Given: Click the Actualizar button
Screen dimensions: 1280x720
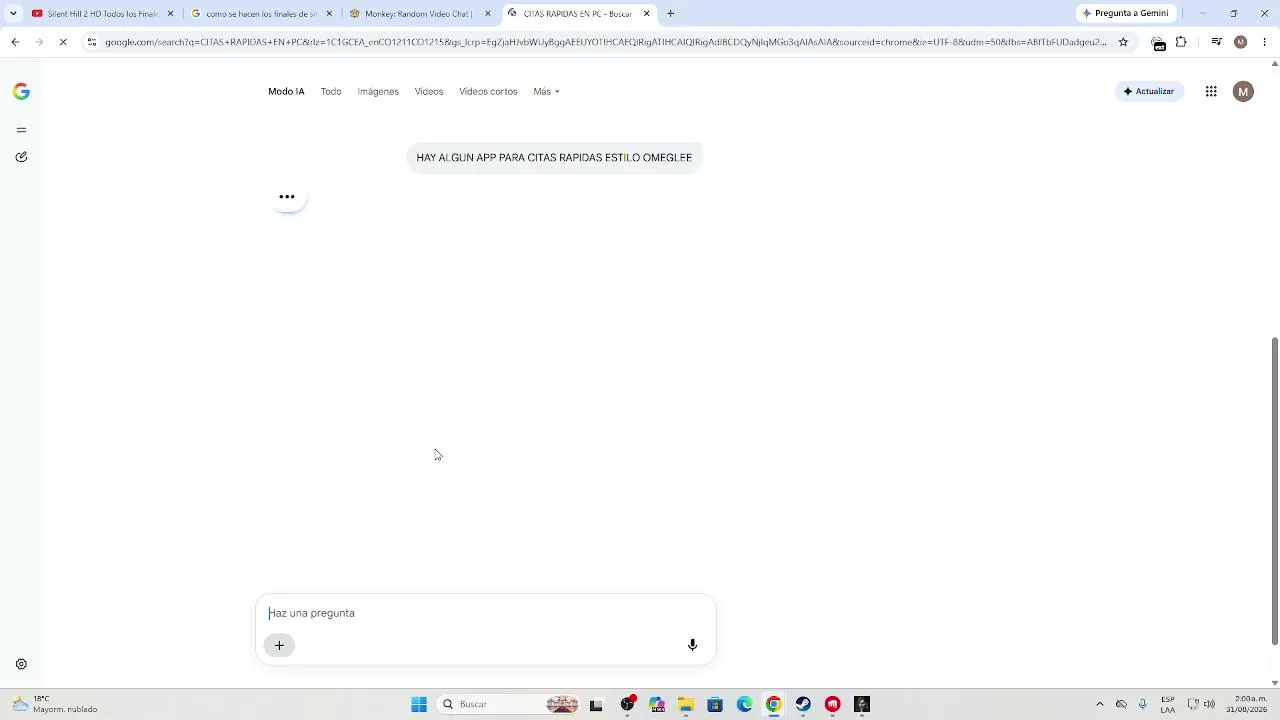Looking at the screenshot, I should tap(1149, 91).
